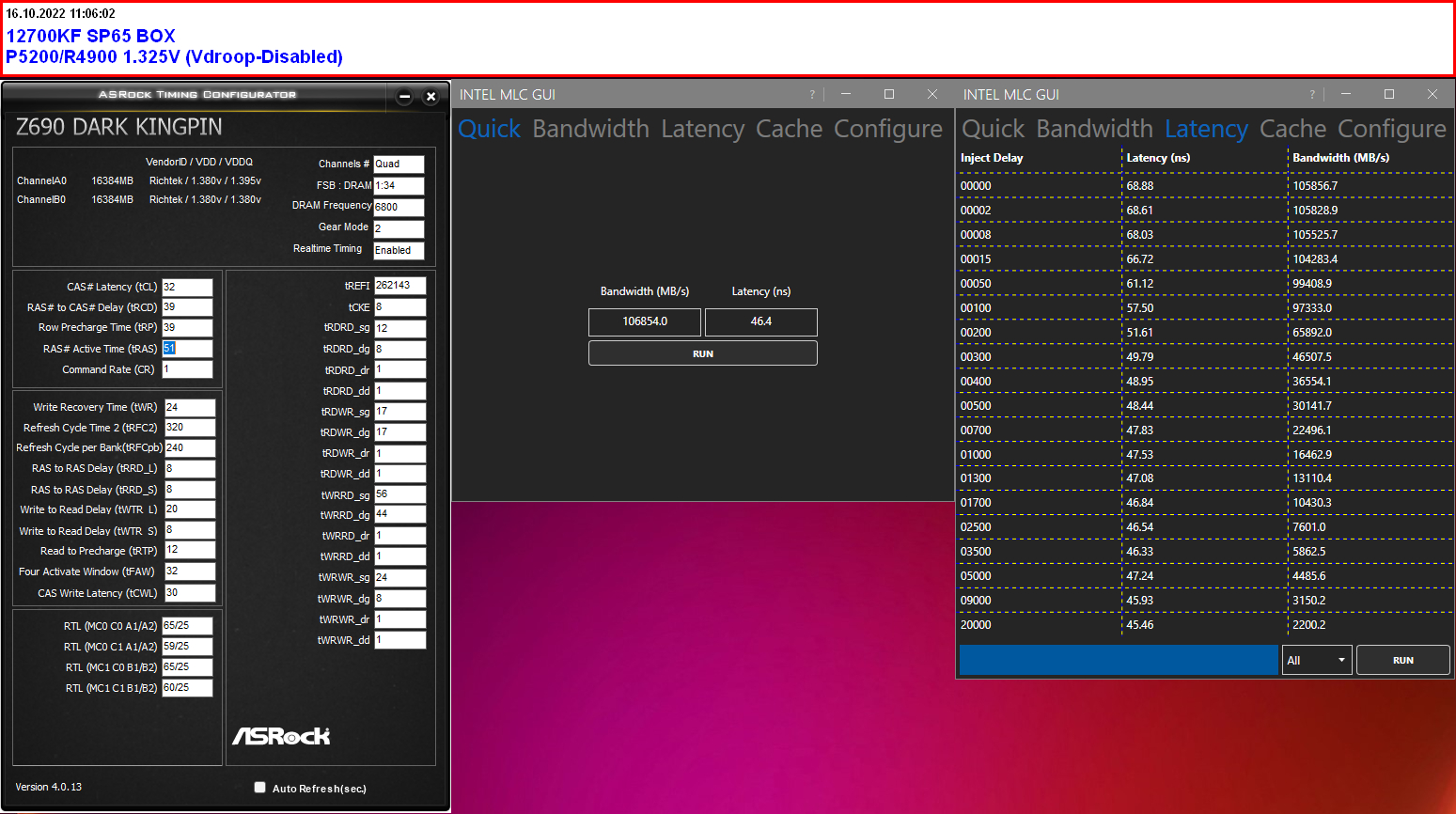The image size is (1456, 814).
Task: Click the 12700KF SP65 BOX heading text
Action: [x=90, y=36]
